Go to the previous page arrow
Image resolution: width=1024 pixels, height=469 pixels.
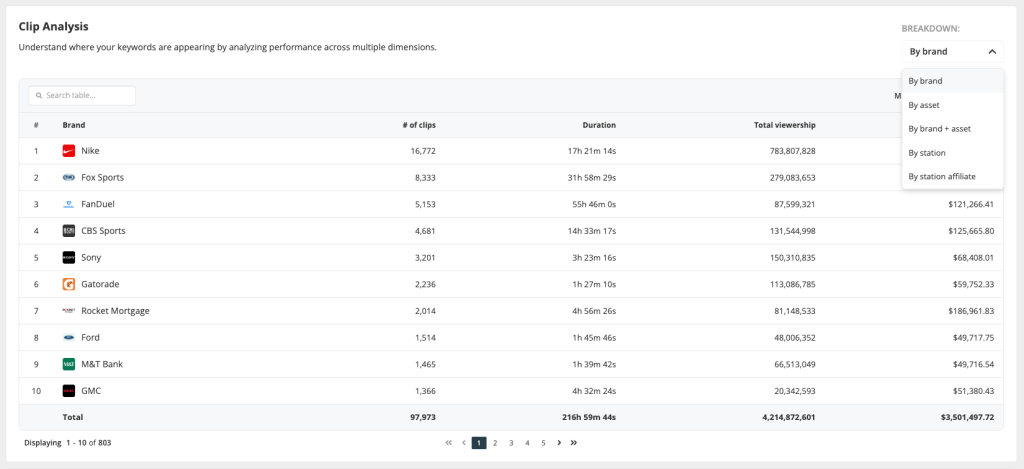(464, 443)
